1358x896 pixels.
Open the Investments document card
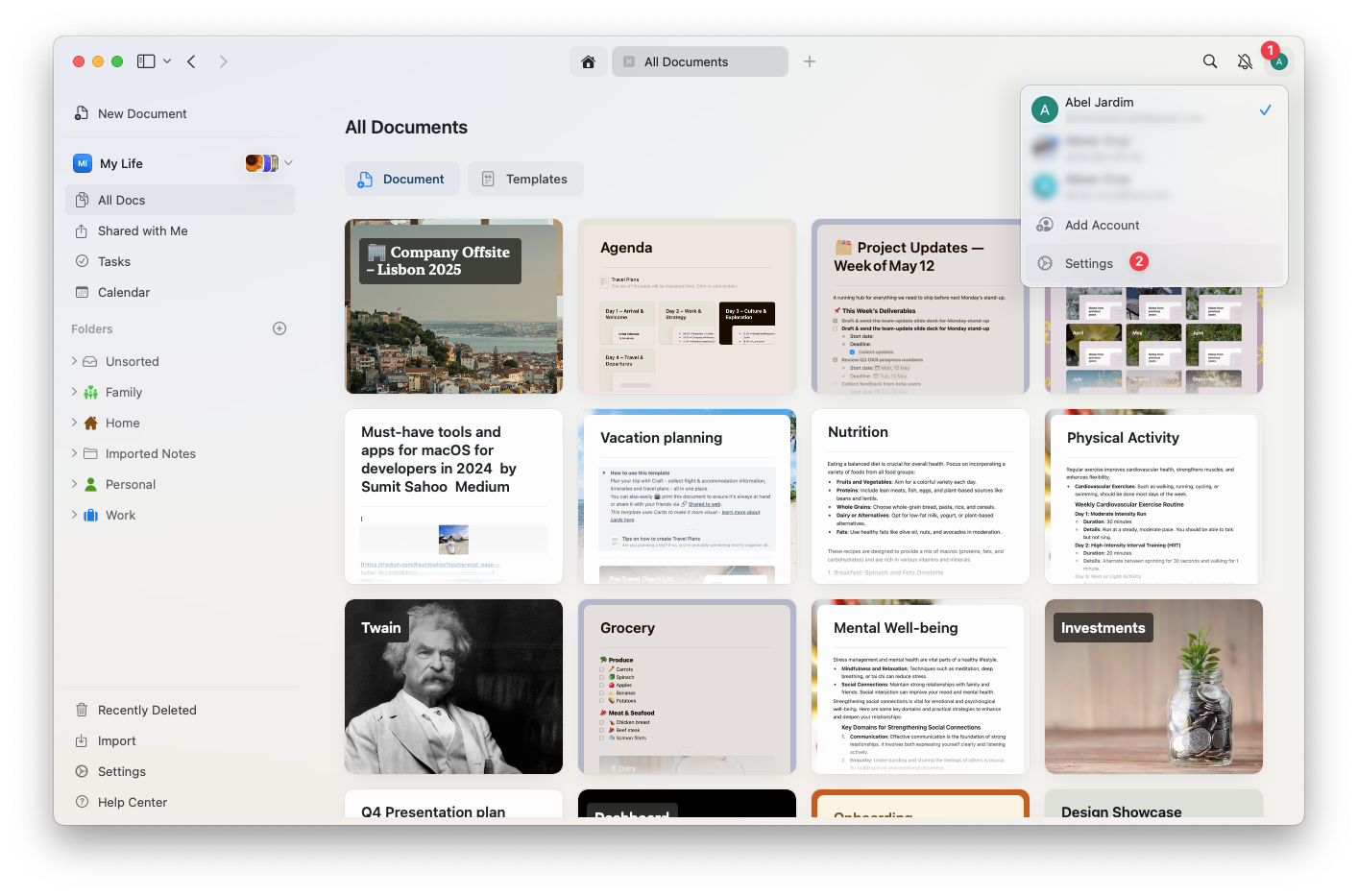point(1153,687)
